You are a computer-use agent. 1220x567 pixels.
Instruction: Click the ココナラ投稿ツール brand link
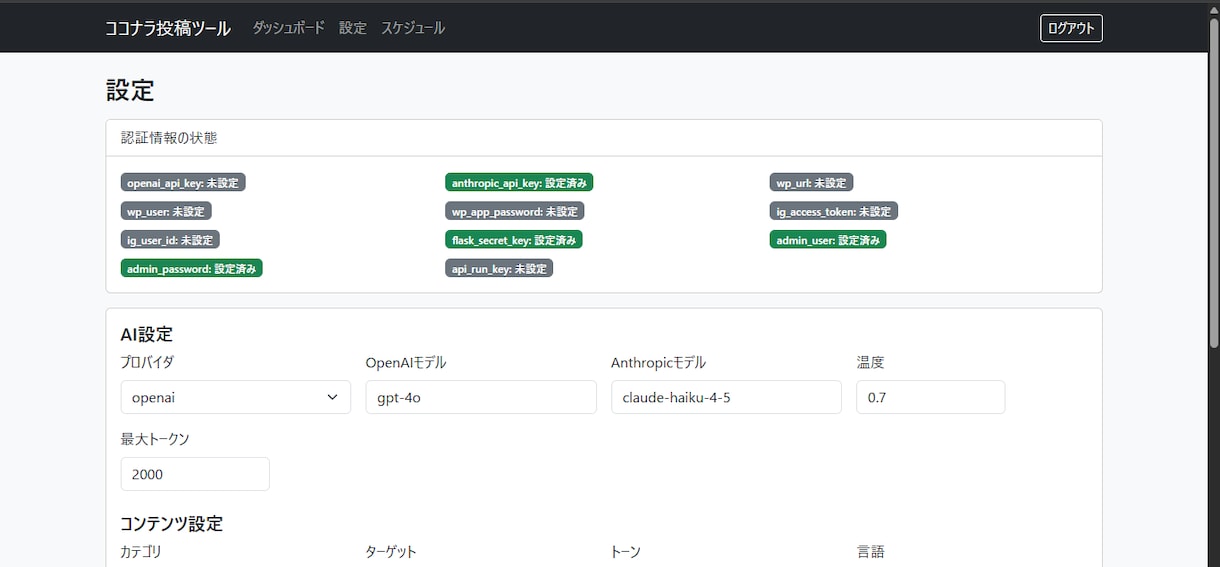pyautogui.click(x=168, y=28)
